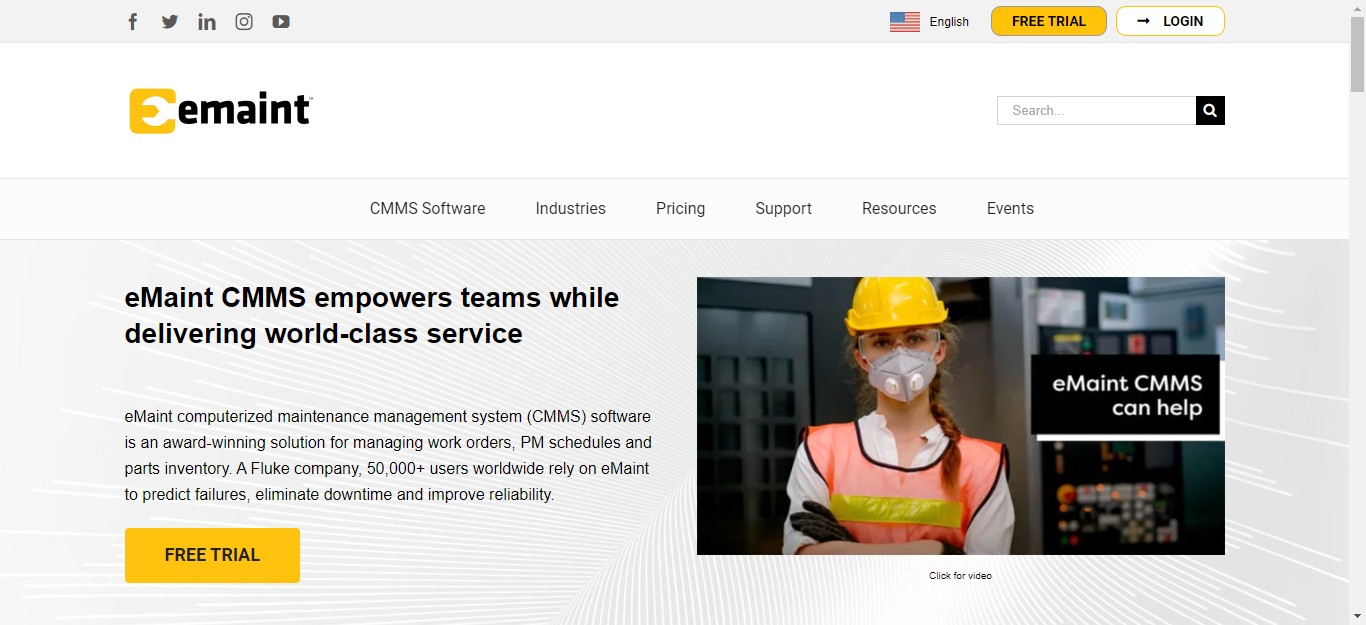Go to the Instagram icon link

(244, 21)
